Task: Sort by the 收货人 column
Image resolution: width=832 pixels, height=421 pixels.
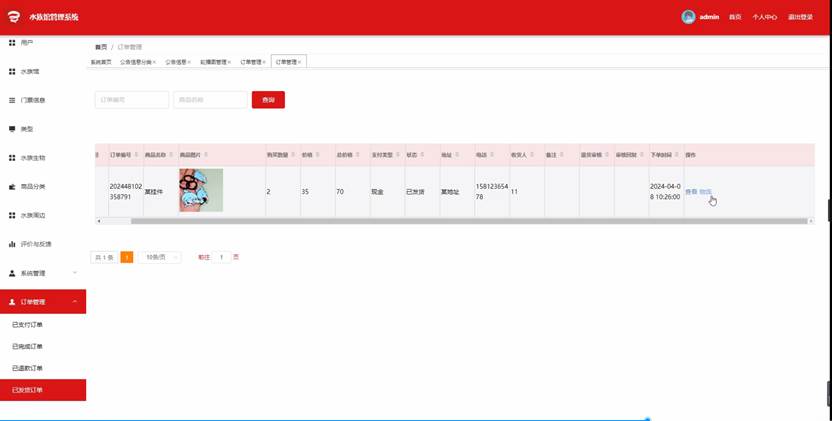Action: pyautogui.click(x=532, y=155)
